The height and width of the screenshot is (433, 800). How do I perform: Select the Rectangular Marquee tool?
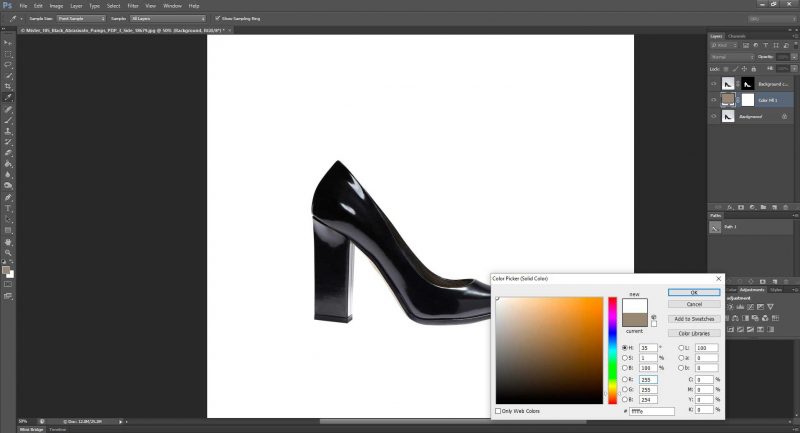8,53
